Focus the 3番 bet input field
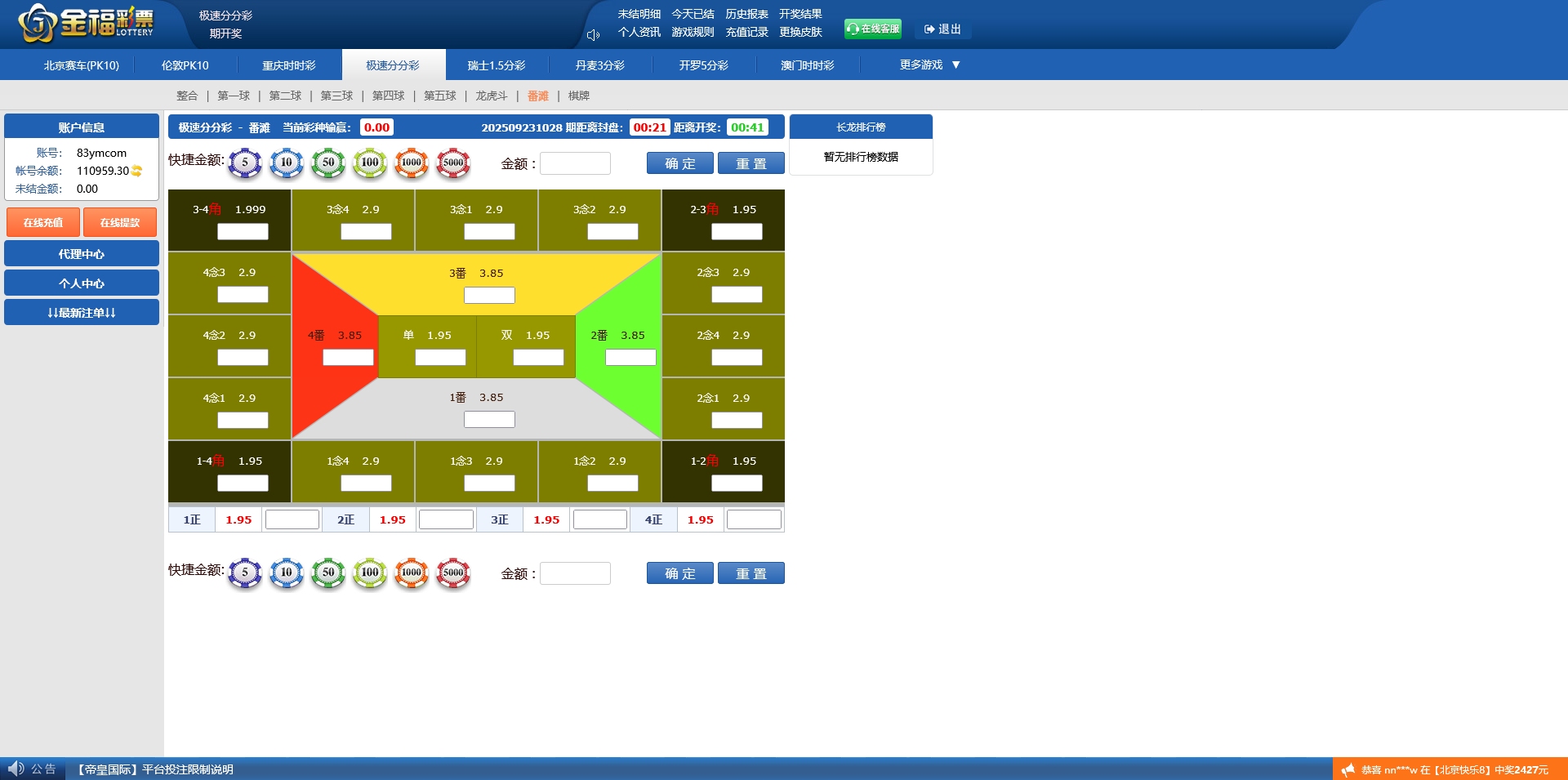Viewport: 1568px width, 780px height. (489, 295)
